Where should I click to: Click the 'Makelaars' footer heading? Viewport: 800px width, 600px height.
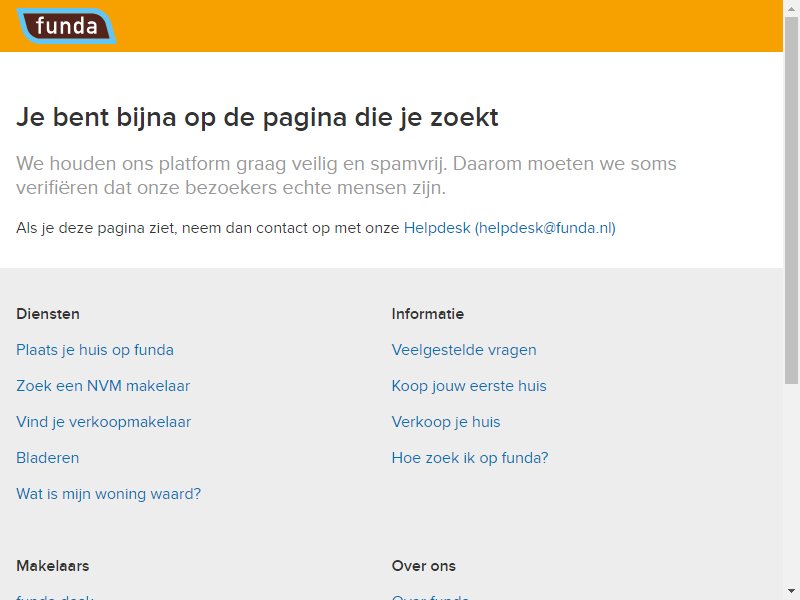click(53, 566)
